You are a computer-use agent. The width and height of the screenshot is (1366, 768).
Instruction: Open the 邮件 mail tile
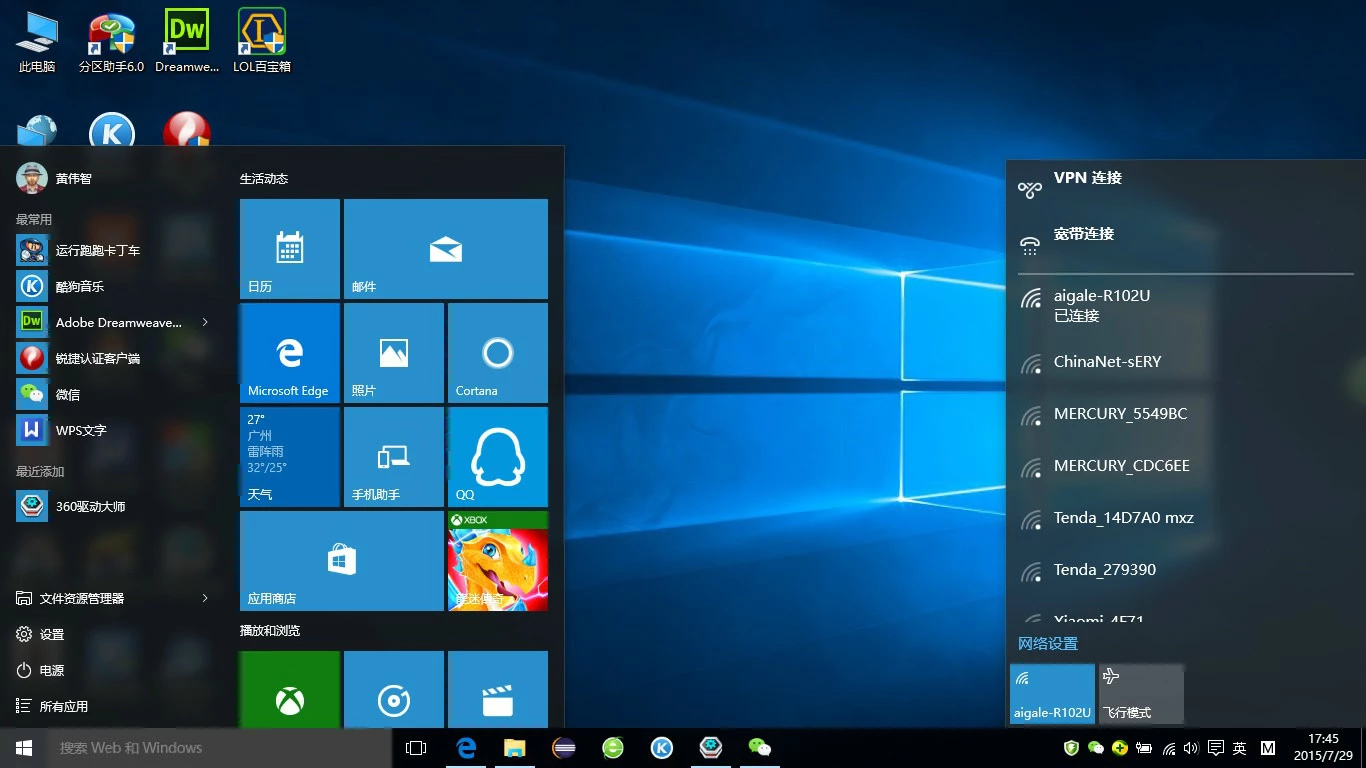point(445,248)
